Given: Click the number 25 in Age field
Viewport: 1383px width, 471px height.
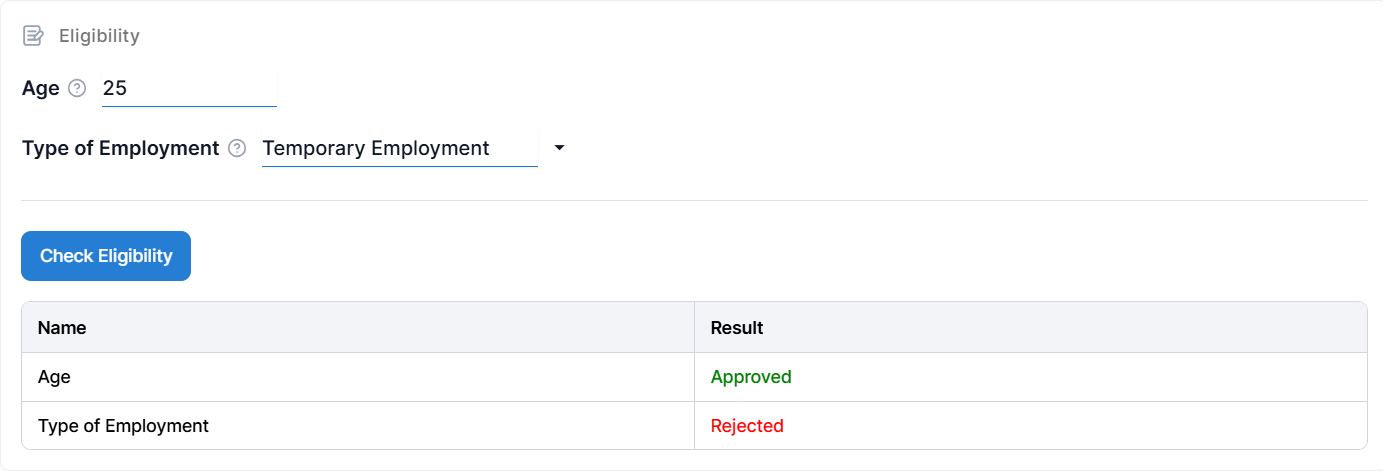Looking at the screenshot, I should [115, 88].
